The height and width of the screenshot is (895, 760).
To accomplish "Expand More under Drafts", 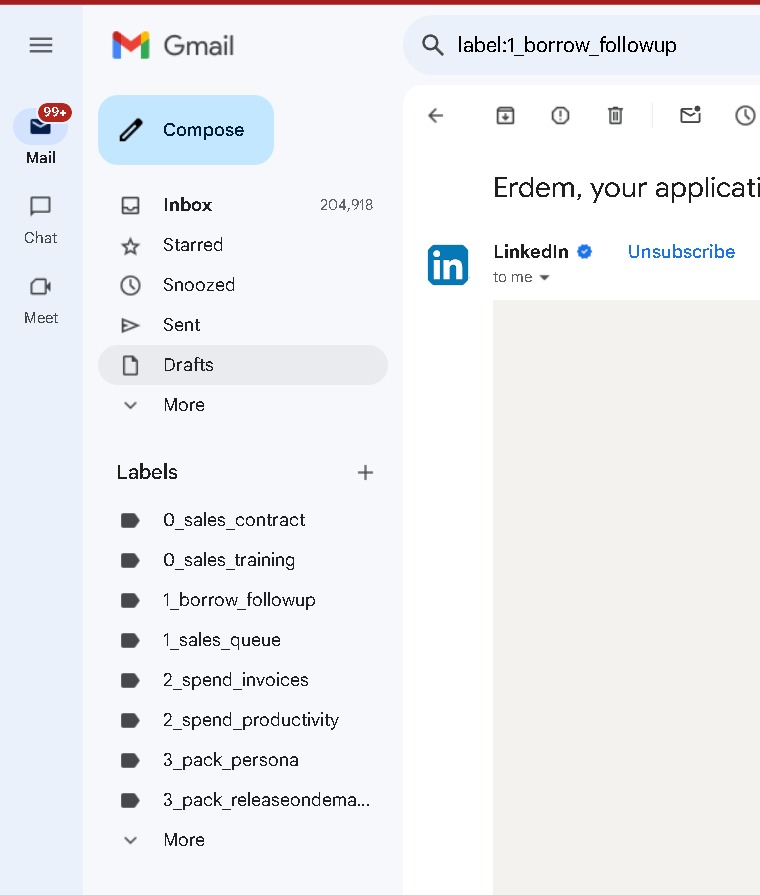I will (243, 405).
